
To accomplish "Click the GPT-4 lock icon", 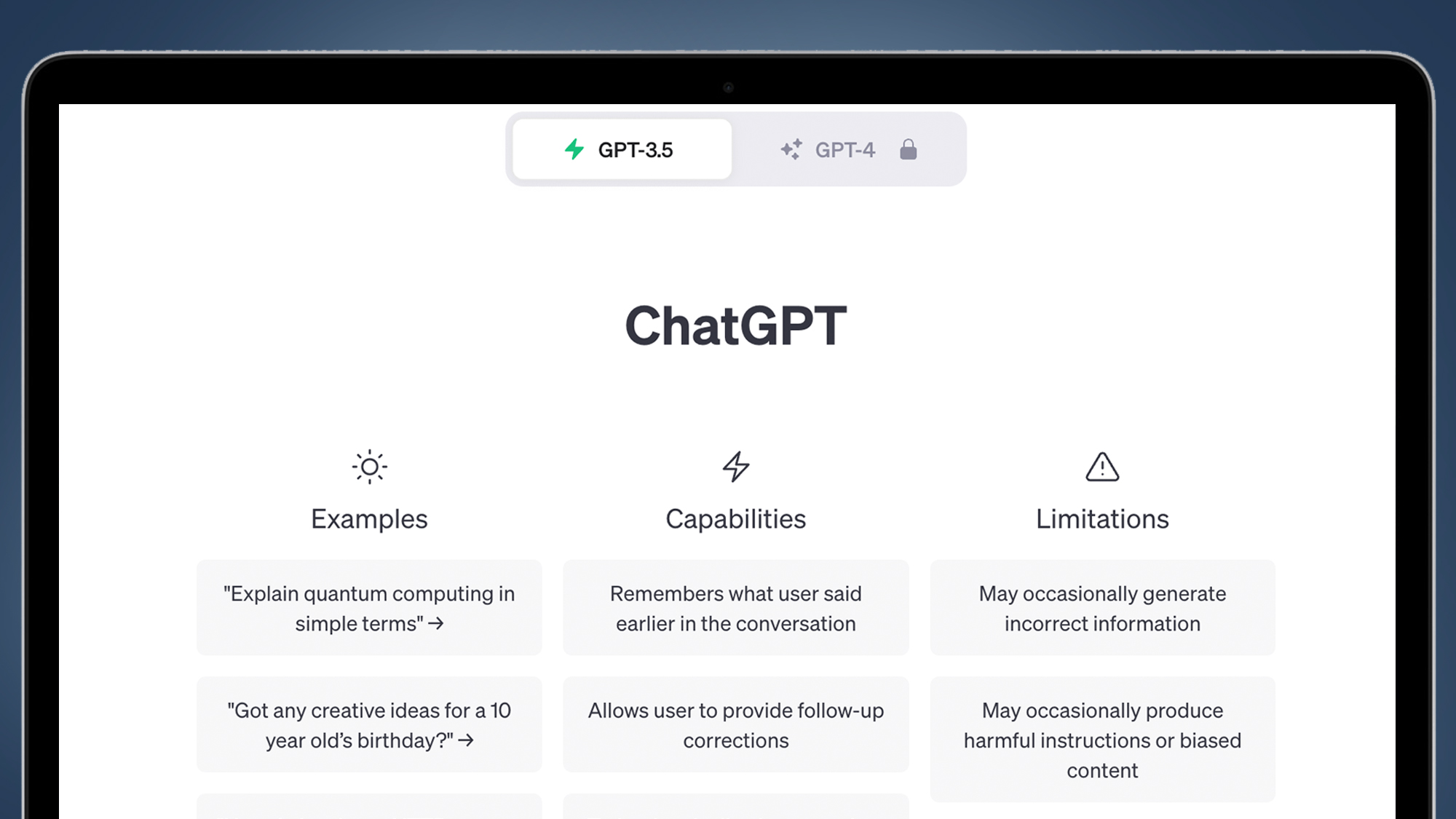I will [908, 150].
